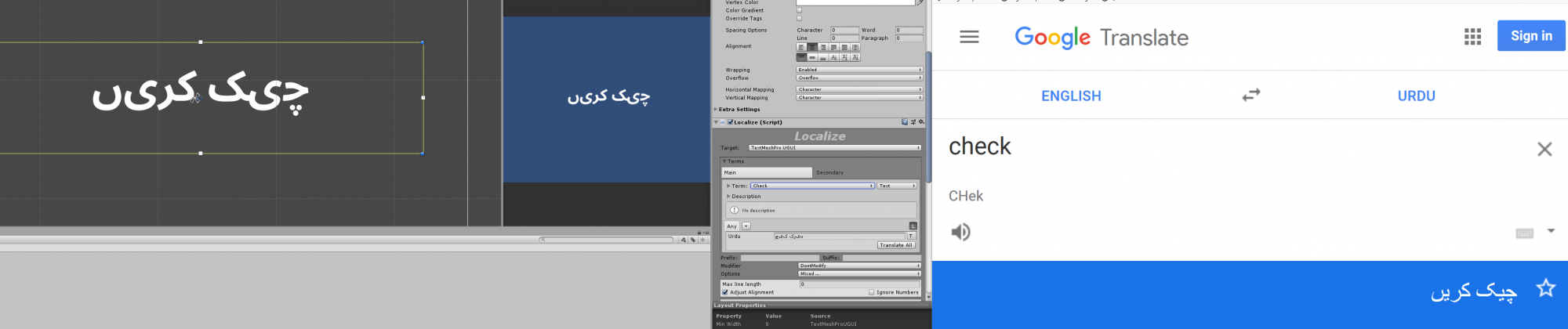Open the Term dropdown showing Check

click(811, 186)
